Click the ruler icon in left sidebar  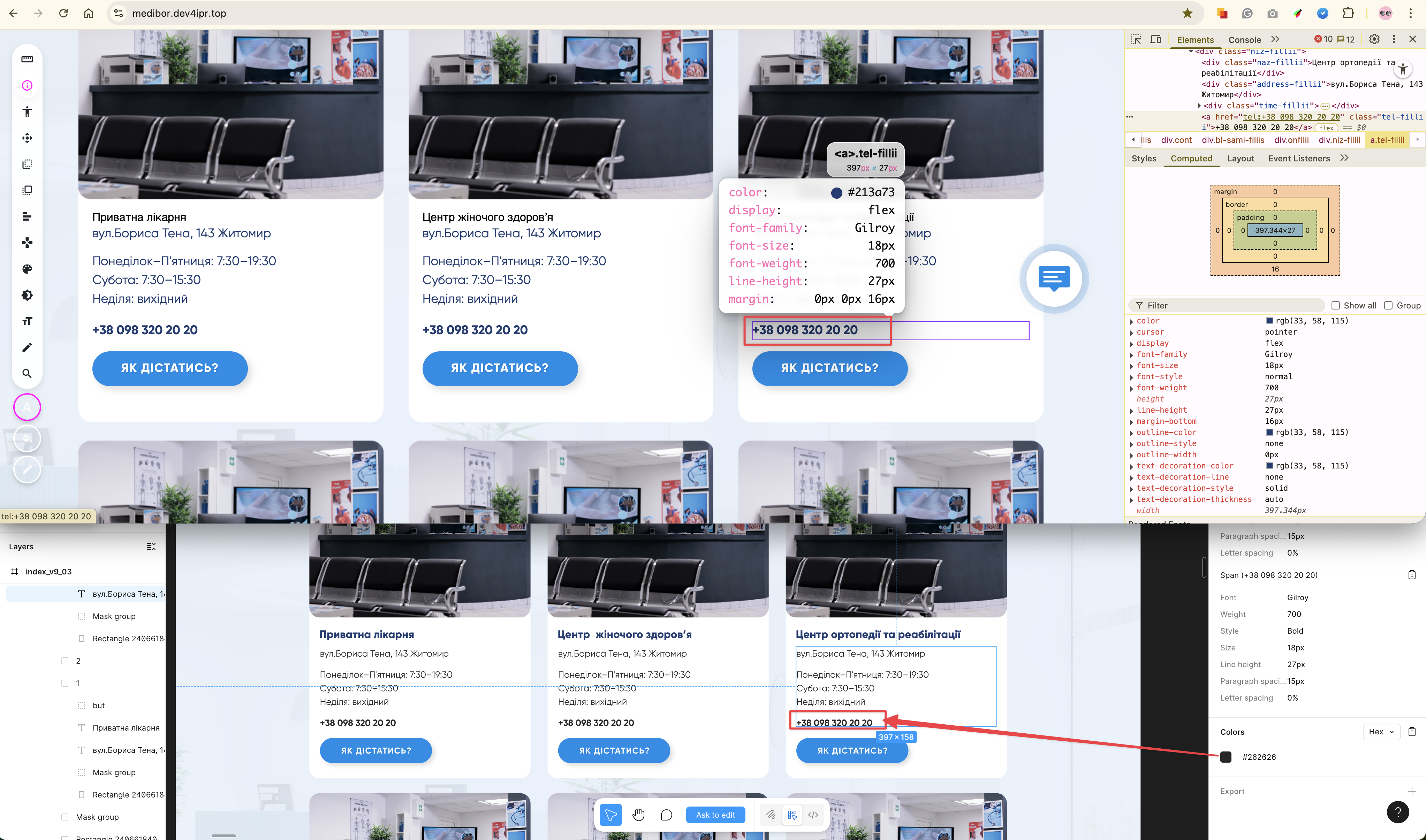(27, 59)
